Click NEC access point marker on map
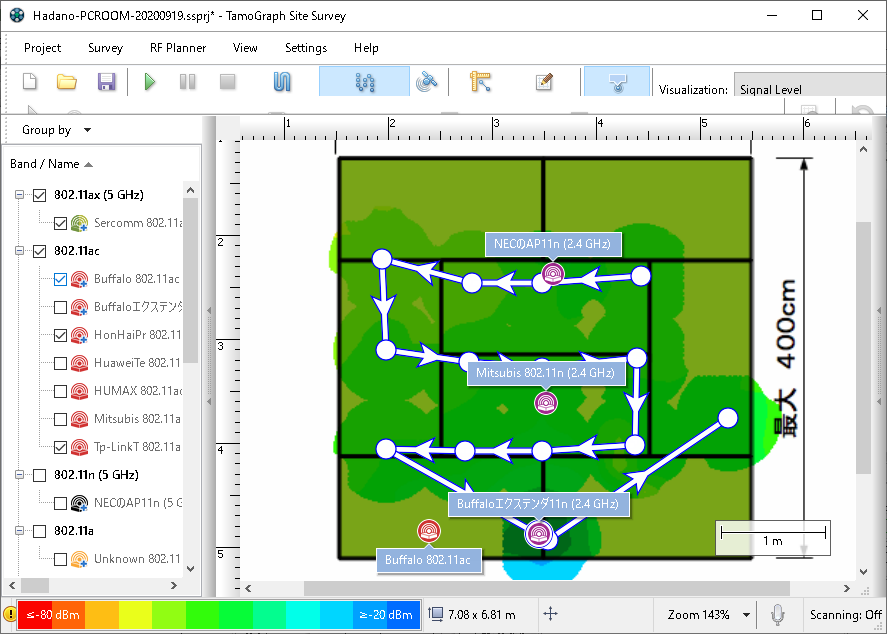Screen dimensions: 887x634 tap(553, 274)
